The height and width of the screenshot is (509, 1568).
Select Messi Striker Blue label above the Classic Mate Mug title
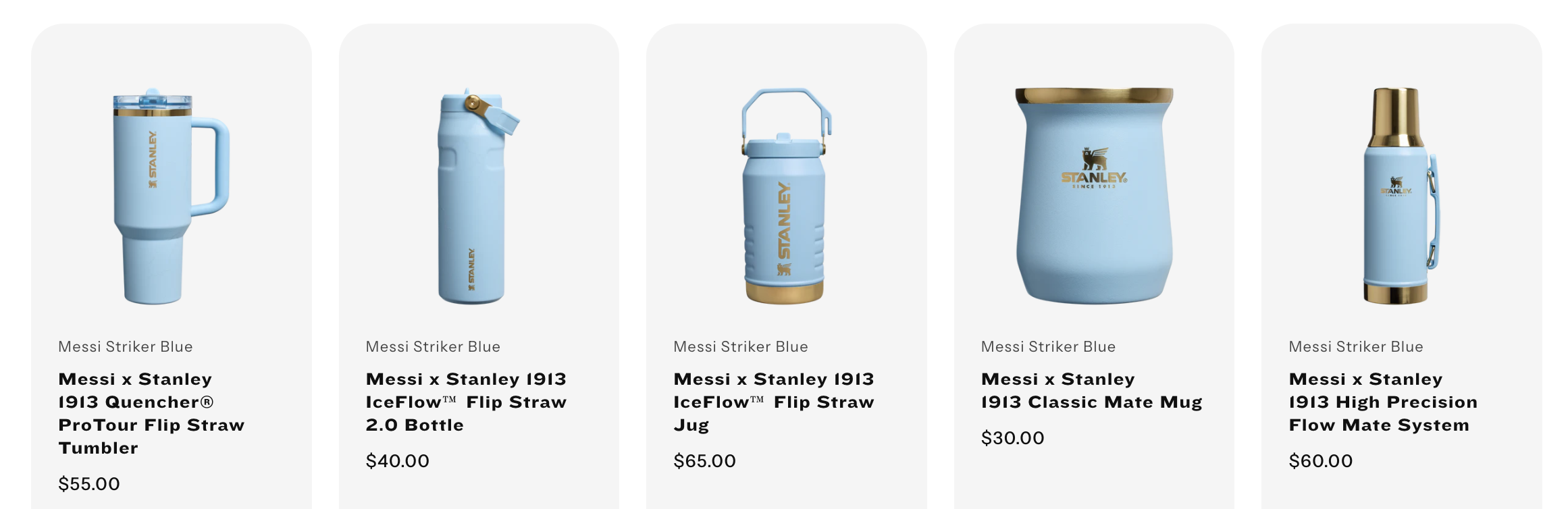[1048, 346]
